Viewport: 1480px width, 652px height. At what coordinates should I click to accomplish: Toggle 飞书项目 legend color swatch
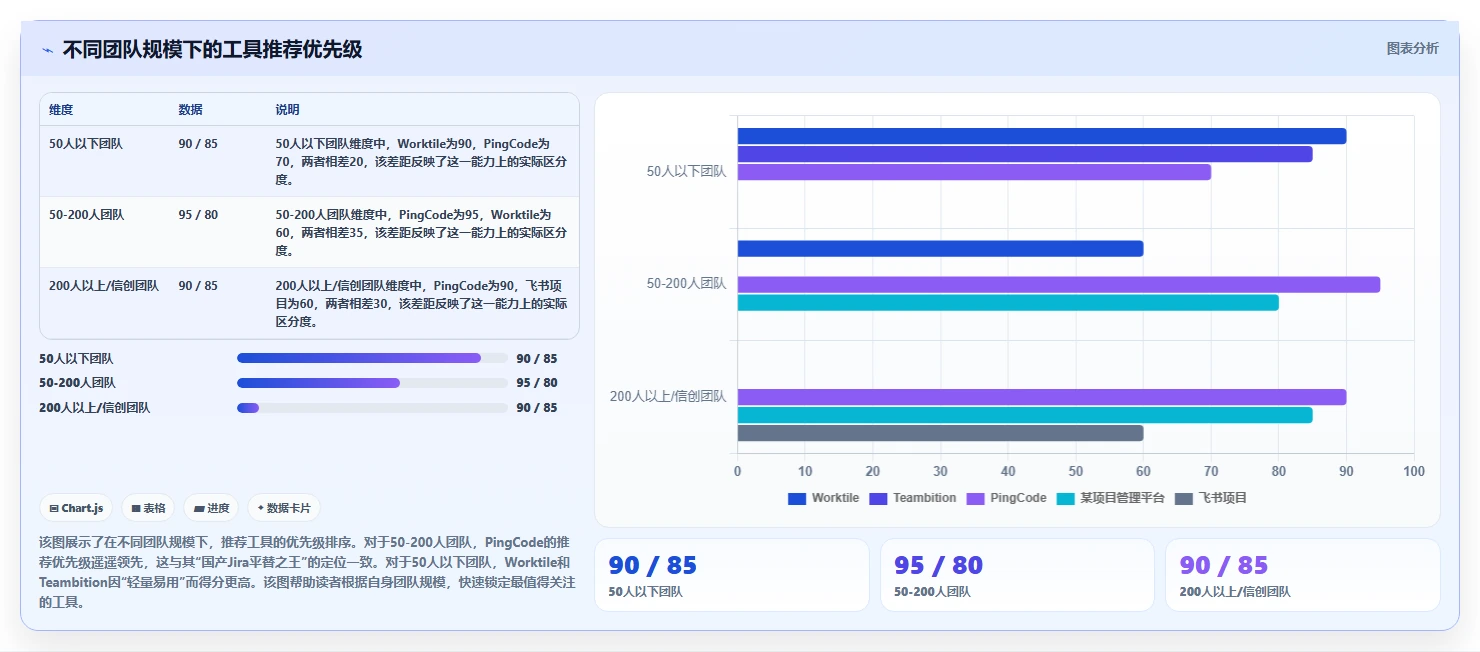tap(1183, 498)
